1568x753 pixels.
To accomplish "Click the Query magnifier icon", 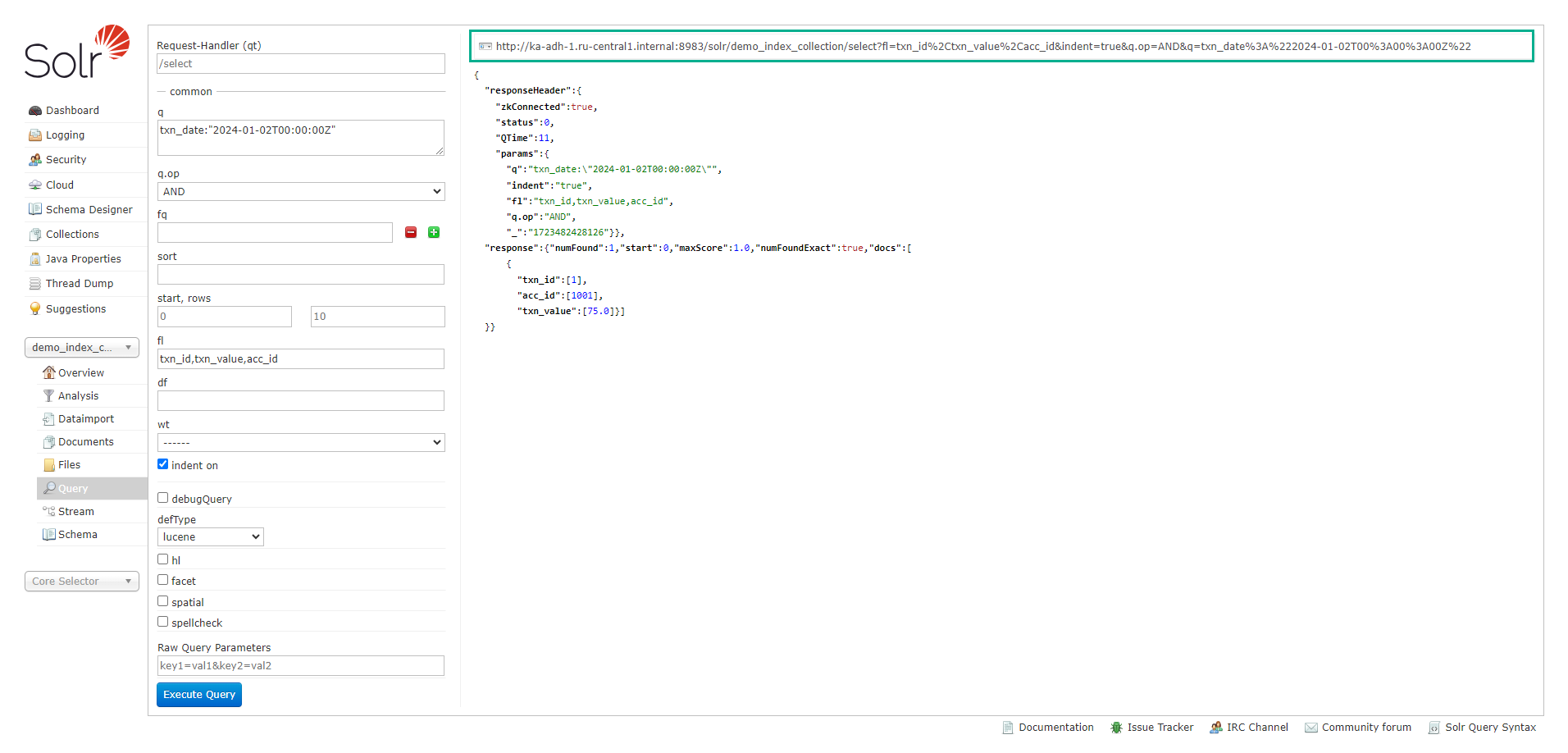I will [x=49, y=488].
